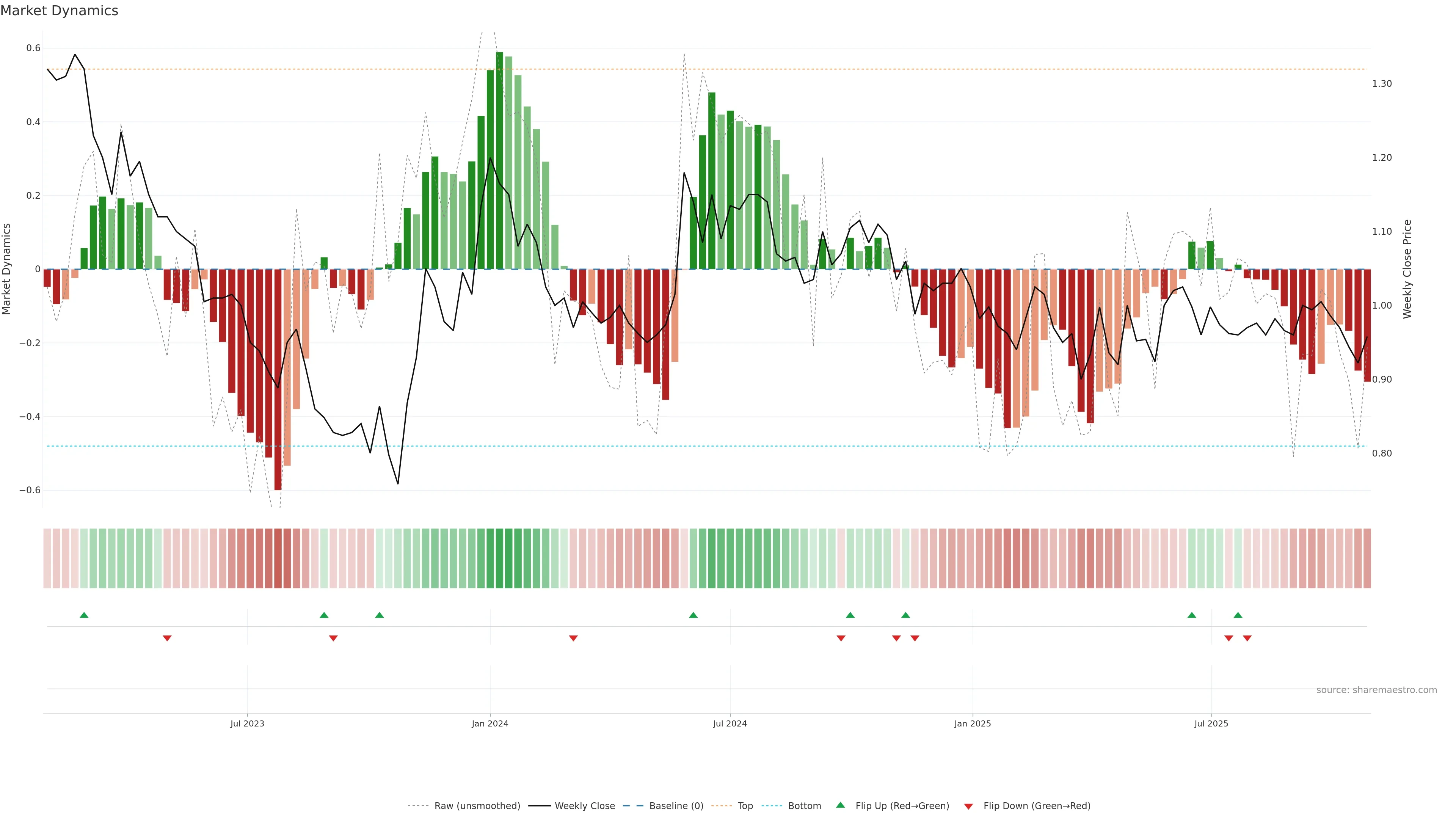Click the rightmost red flip-down triangle marker
1456x819 pixels.
point(1247,638)
